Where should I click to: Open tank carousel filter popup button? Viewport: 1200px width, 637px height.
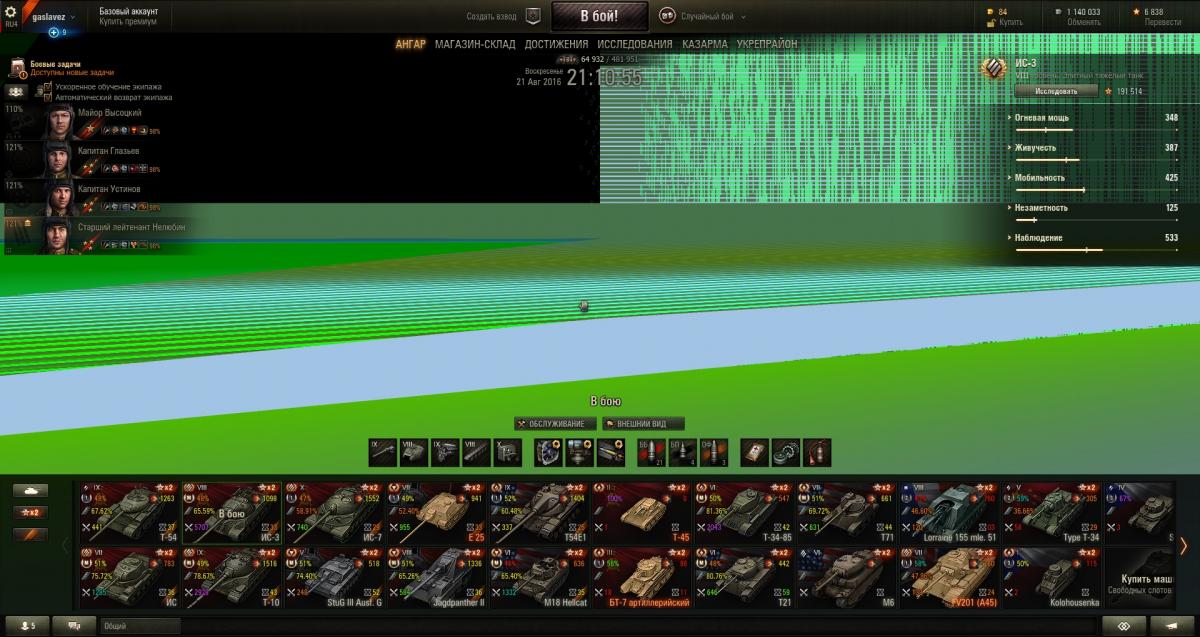coord(30,490)
